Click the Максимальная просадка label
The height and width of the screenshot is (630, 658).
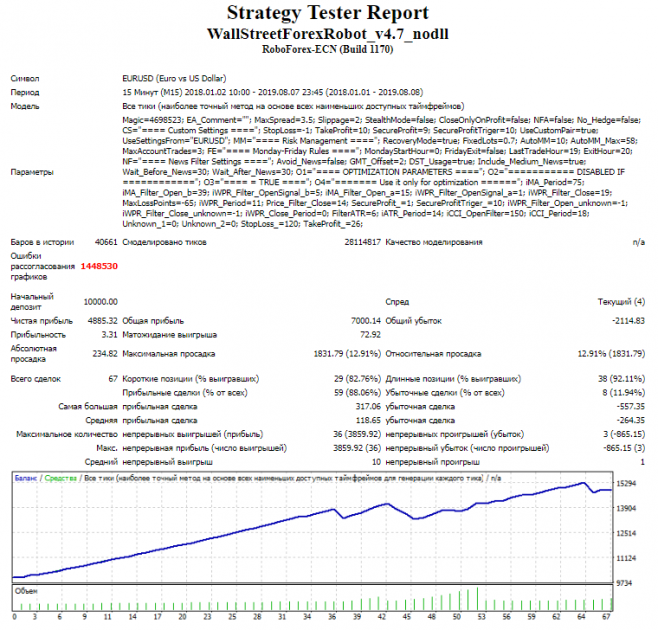tap(169, 354)
